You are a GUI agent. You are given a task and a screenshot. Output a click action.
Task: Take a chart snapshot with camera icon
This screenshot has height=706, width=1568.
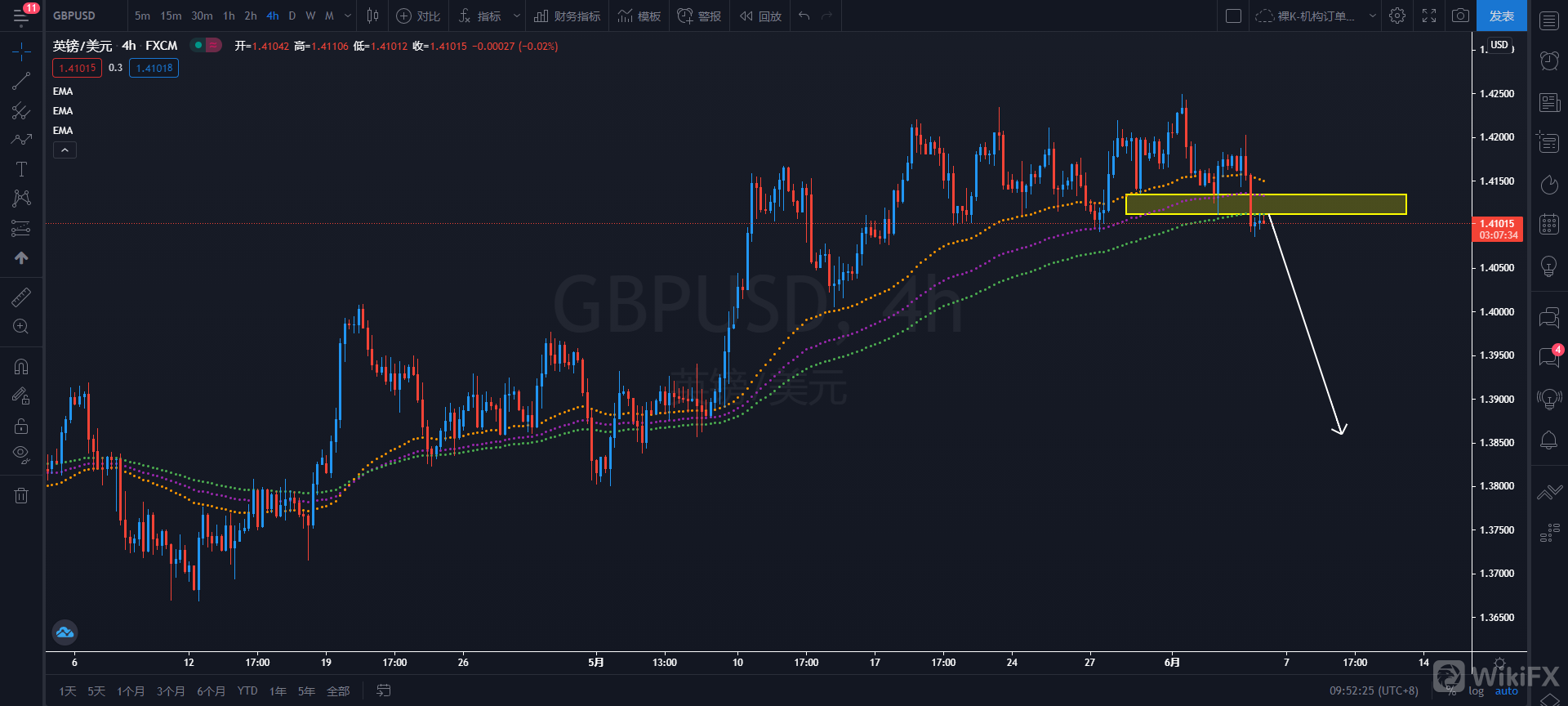pos(1460,16)
